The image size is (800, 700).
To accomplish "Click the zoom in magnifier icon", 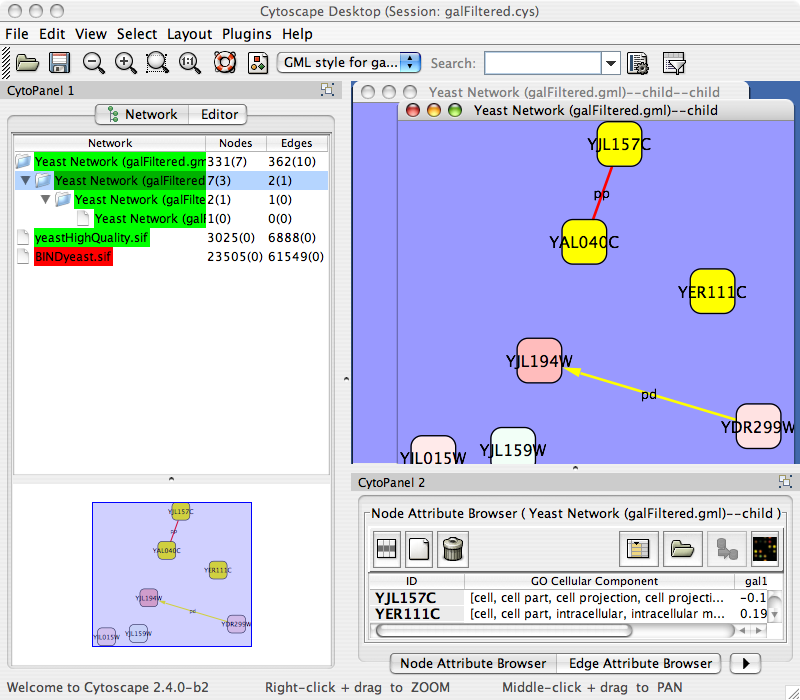I will (x=126, y=63).
